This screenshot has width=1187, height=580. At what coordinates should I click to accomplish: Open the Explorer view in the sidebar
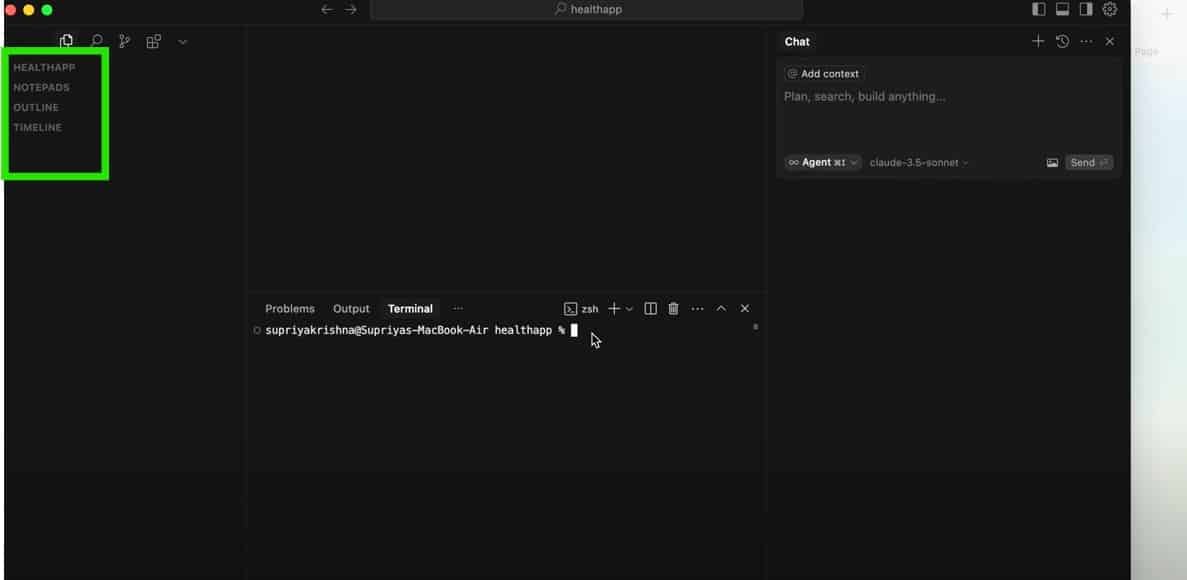(66, 41)
